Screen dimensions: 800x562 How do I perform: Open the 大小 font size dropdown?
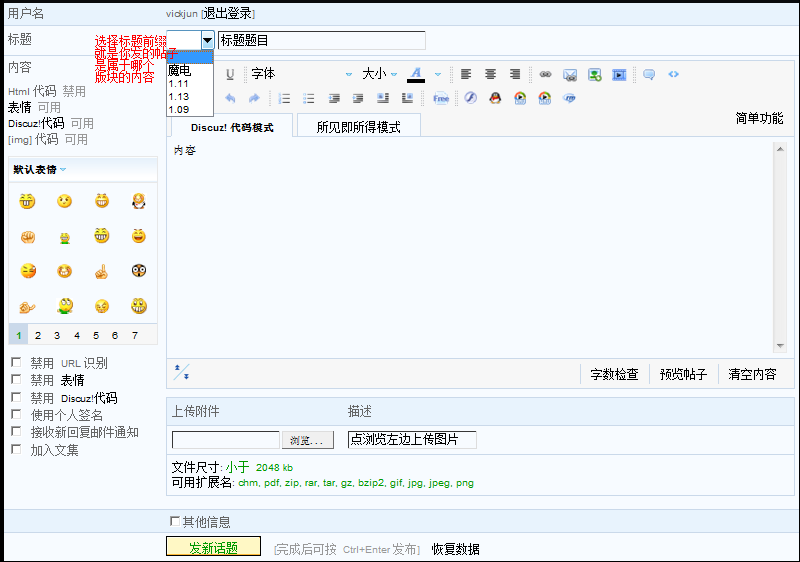click(379, 74)
